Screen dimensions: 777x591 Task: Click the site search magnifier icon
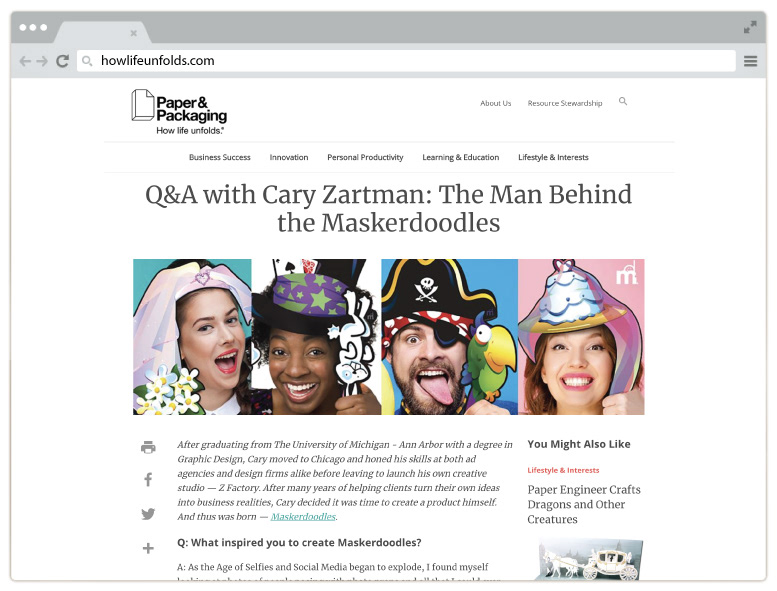pyautogui.click(x=623, y=101)
